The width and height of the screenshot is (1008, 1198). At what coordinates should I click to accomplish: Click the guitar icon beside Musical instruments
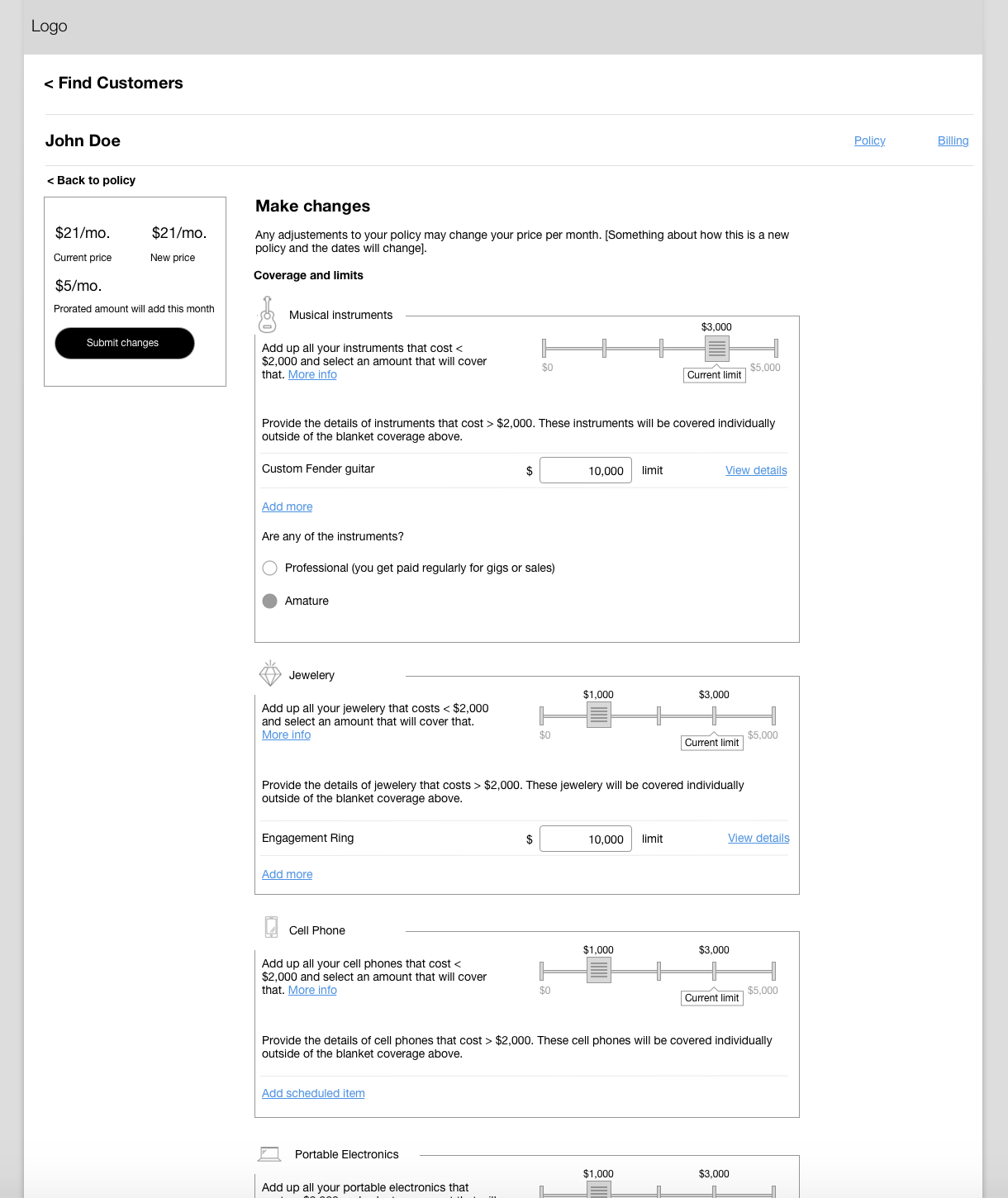(x=267, y=315)
